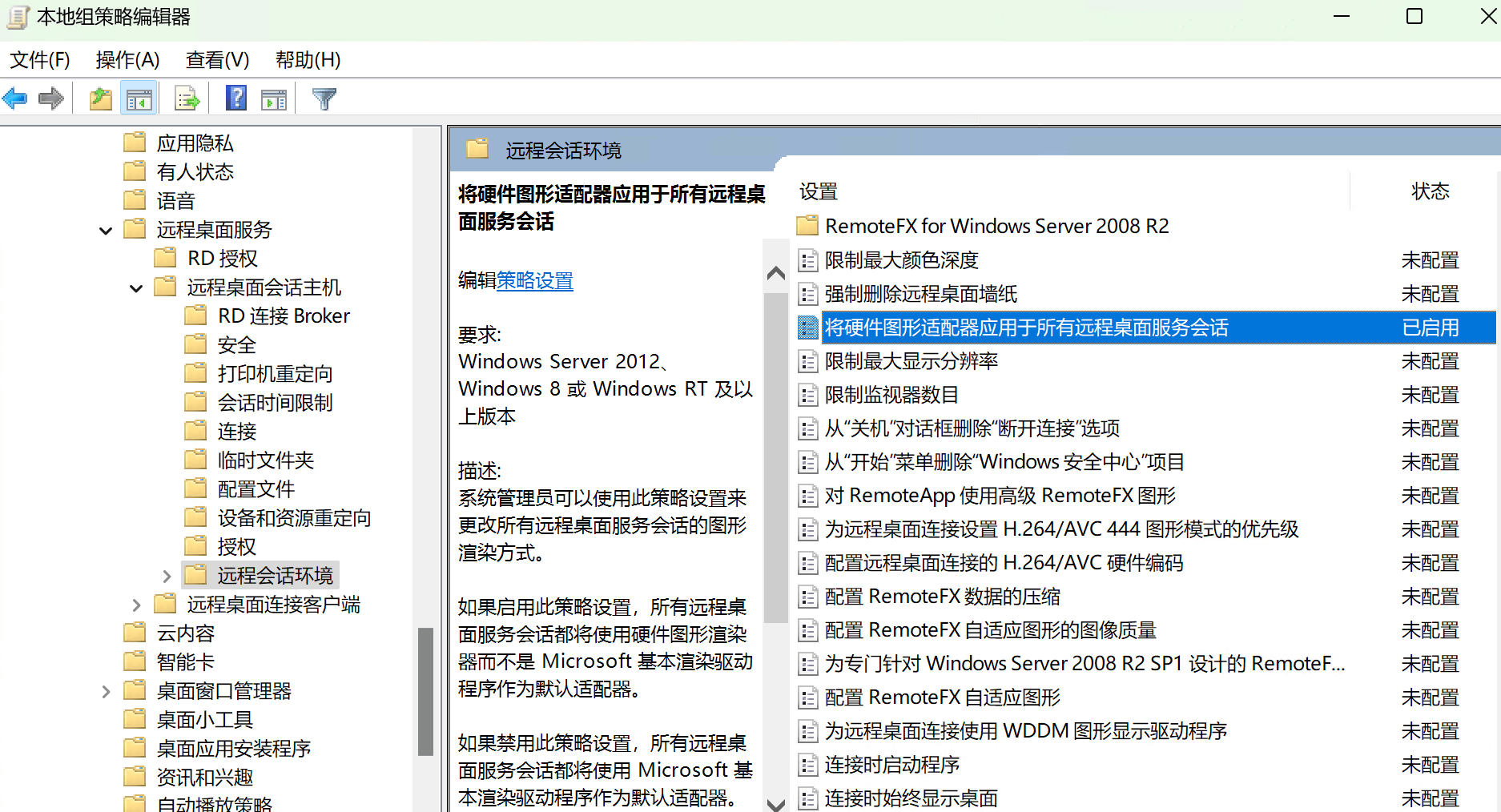
Task: Collapse the 远程桌面服务 tree node
Action: (x=106, y=231)
